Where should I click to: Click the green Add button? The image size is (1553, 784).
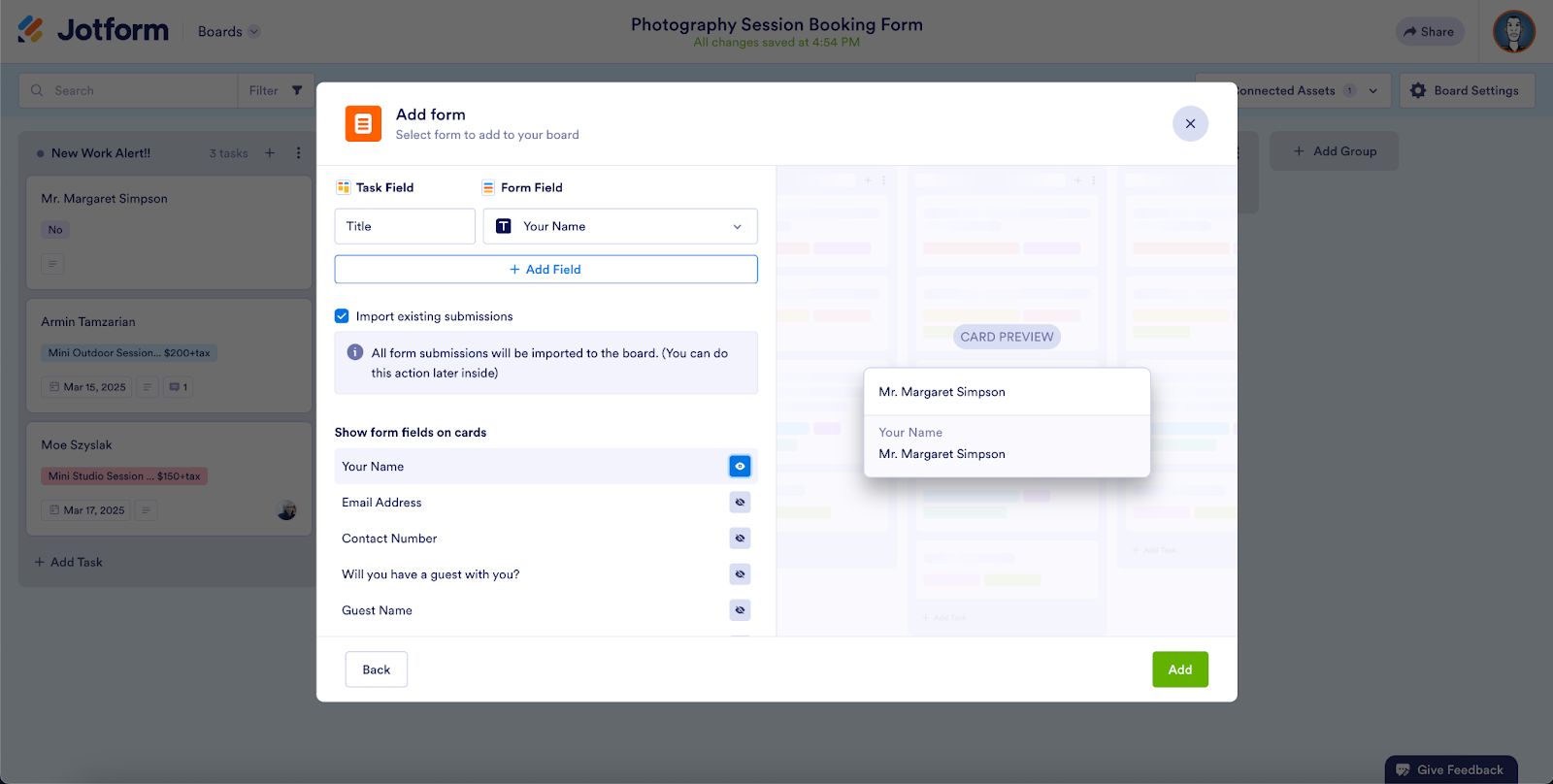[1179, 670]
